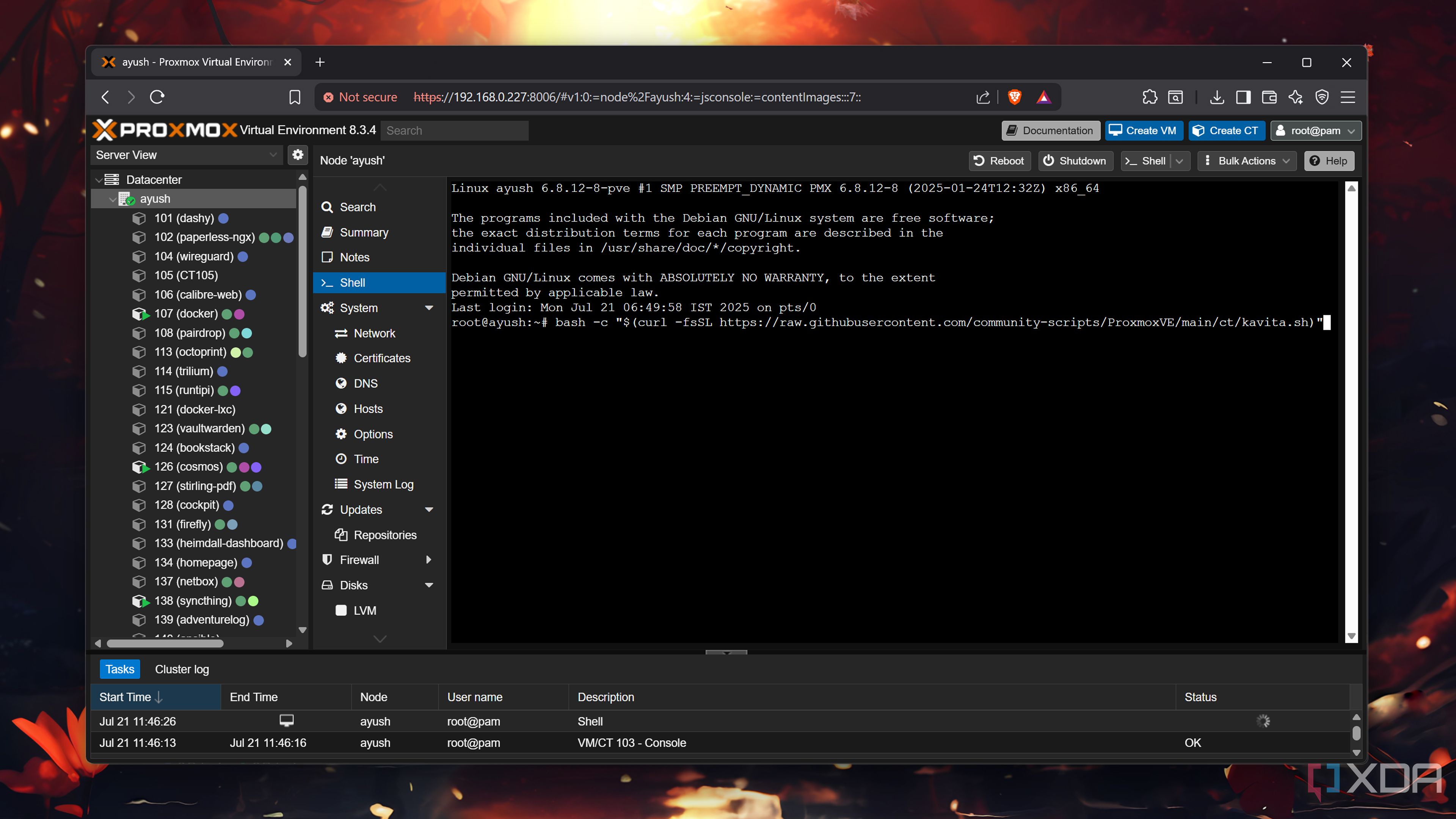Open the Documentation button

pos(1051,130)
